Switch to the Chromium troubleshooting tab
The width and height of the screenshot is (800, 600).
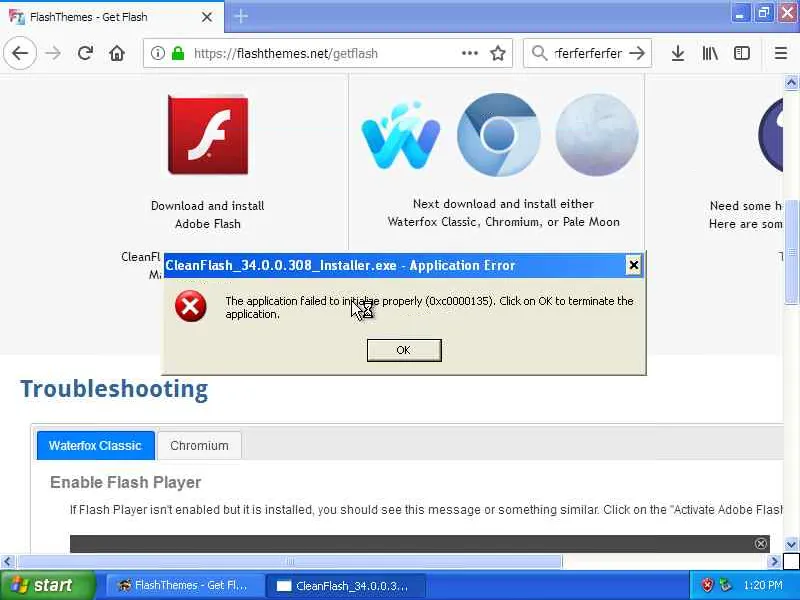199,445
